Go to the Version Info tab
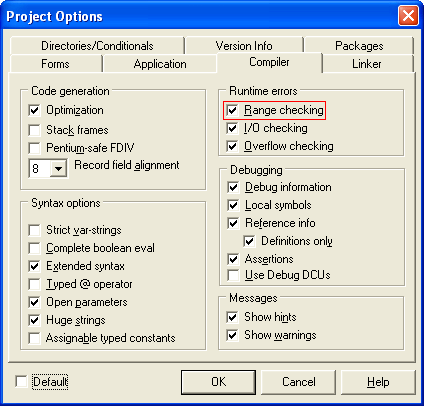This screenshot has width=424, height=406. click(244, 46)
